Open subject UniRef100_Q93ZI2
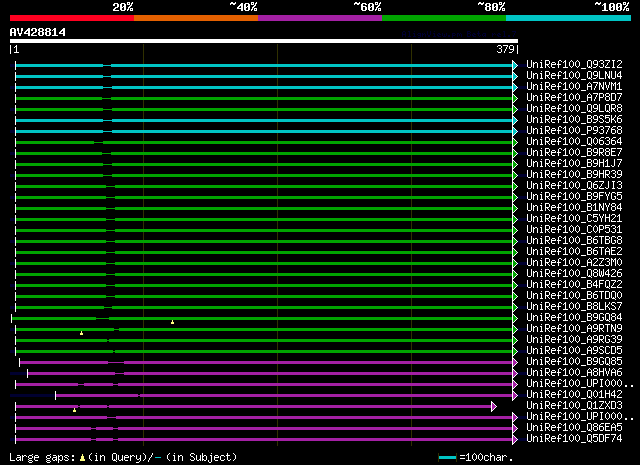Image resolution: width=640 pixels, height=465 pixels. coord(574,65)
